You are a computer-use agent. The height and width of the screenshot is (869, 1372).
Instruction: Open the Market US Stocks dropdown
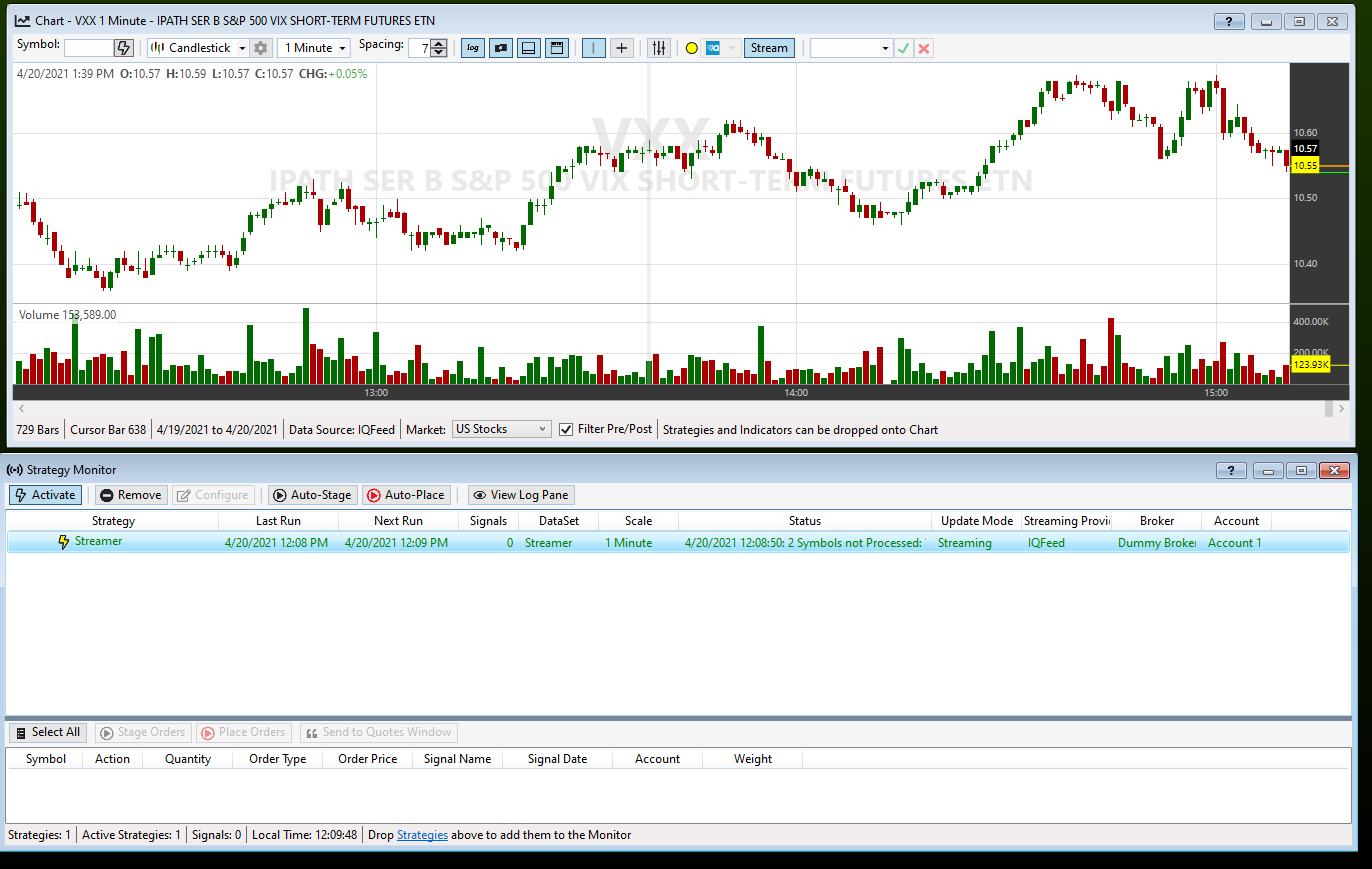pos(501,429)
